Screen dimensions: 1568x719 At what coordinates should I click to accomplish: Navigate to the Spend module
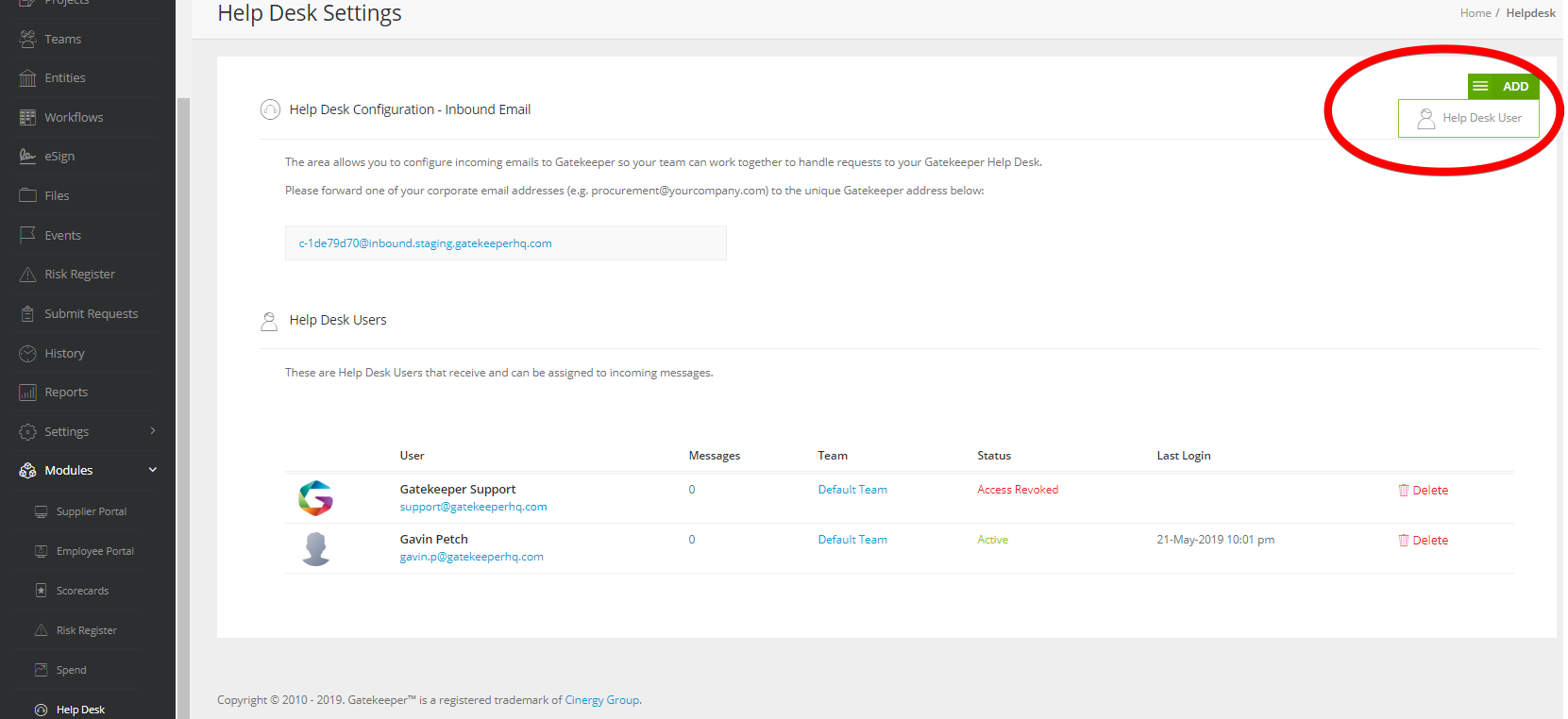tap(71, 670)
